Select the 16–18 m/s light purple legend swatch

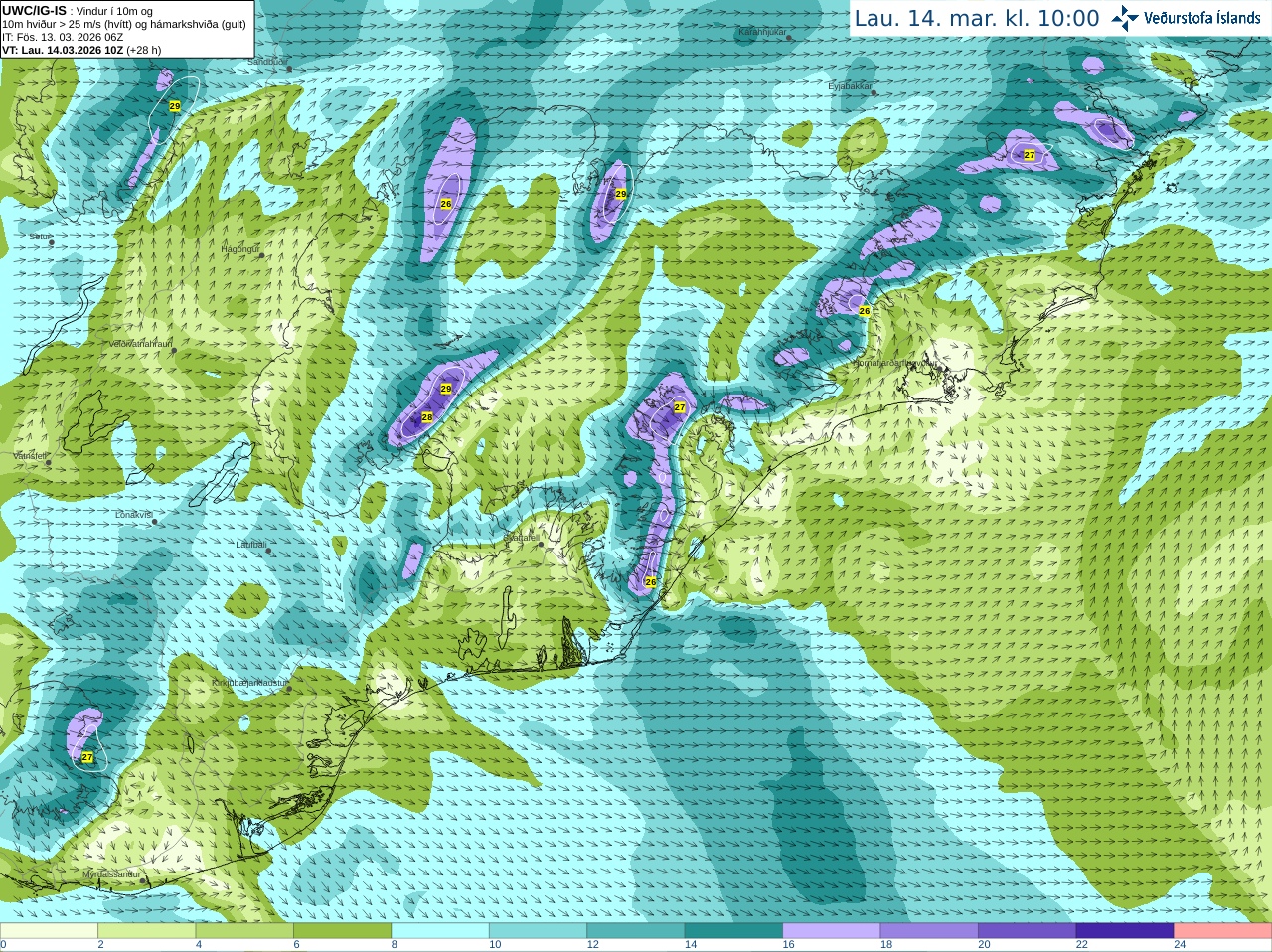coord(832,930)
